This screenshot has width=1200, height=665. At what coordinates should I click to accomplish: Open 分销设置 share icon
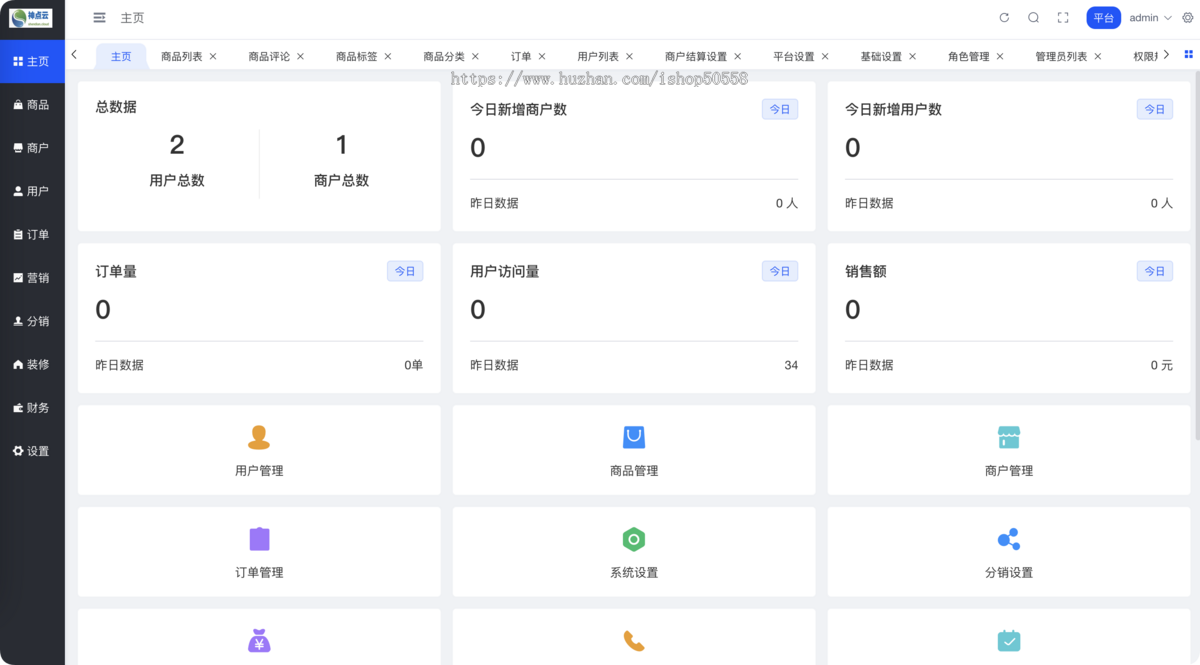(1009, 539)
